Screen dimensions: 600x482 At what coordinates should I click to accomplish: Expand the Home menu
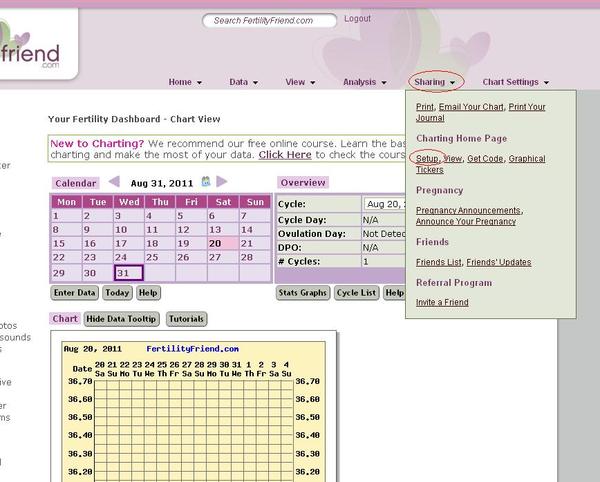(x=185, y=82)
